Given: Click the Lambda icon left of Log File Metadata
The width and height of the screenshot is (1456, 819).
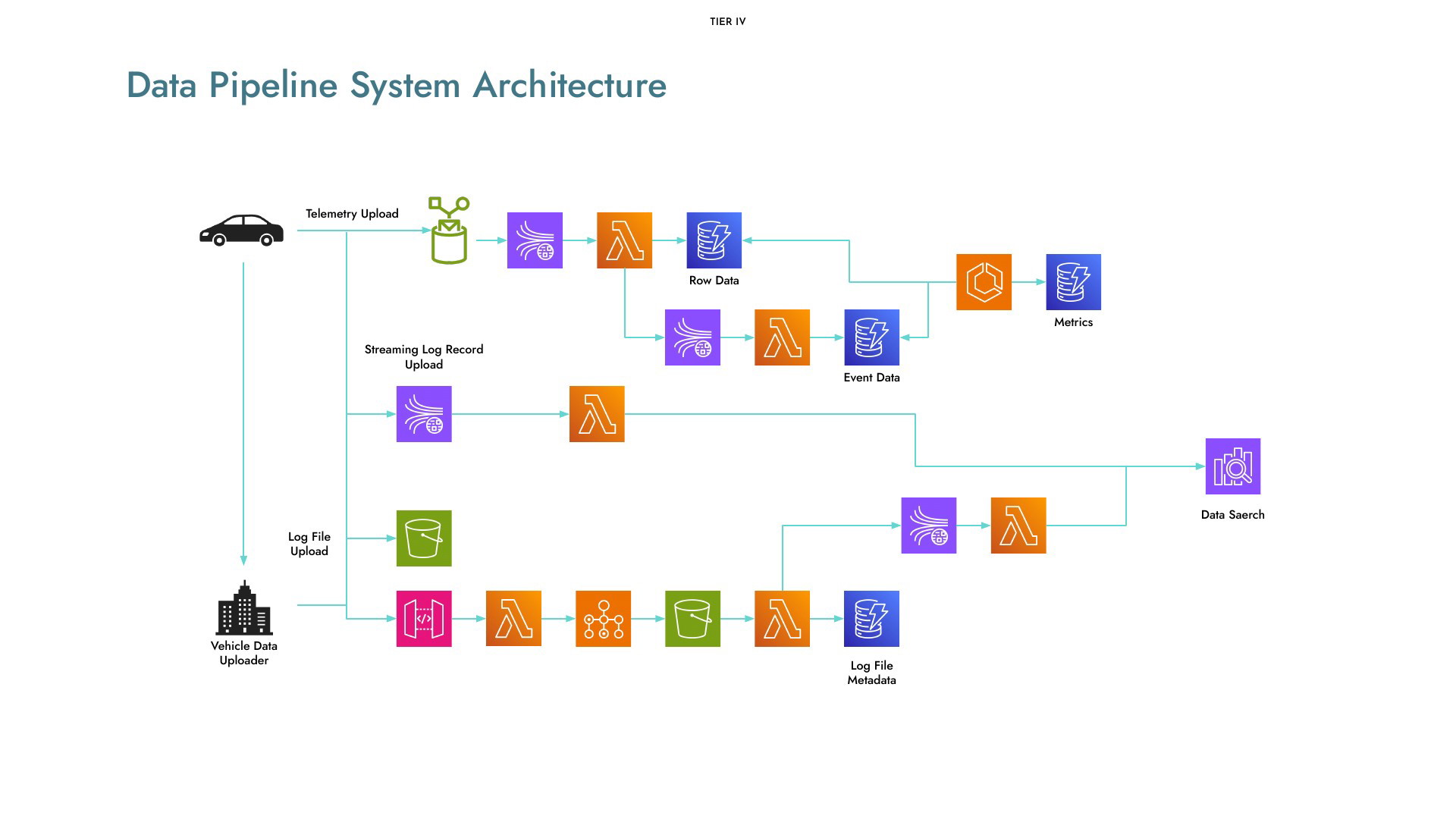Looking at the screenshot, I should point(782,619).
